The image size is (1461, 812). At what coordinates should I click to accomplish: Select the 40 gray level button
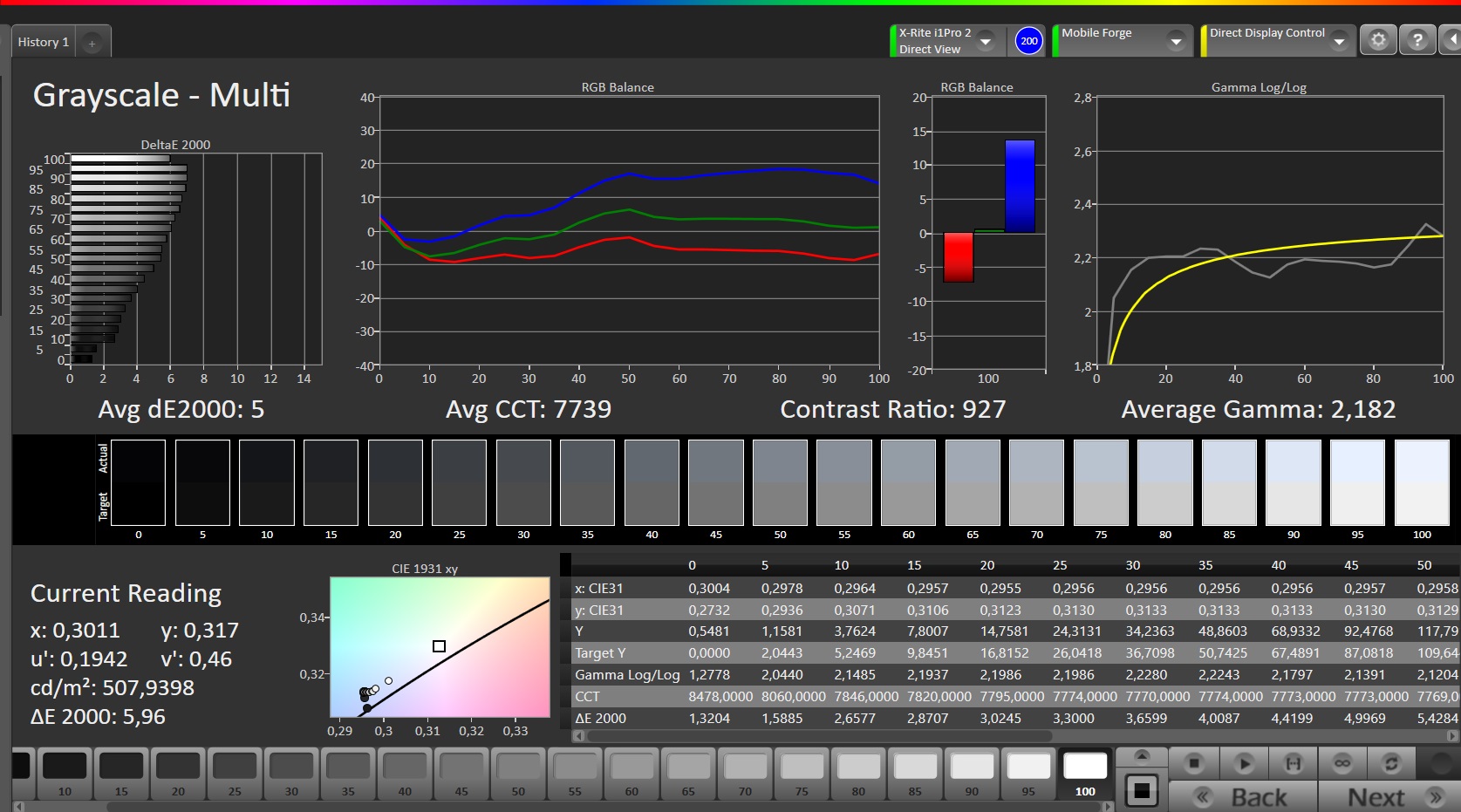click(405, 774)
